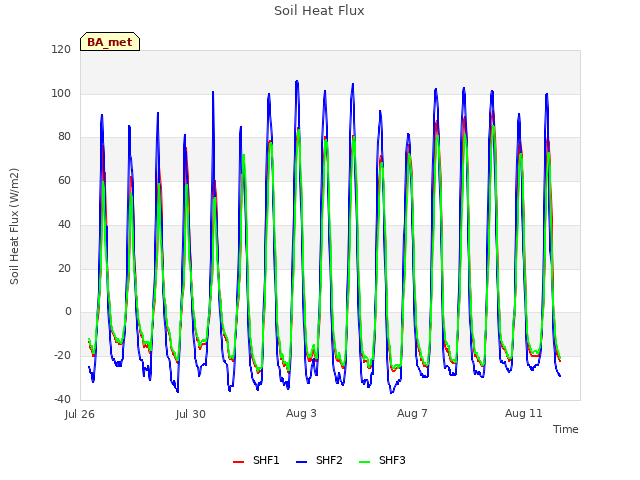Screen dimensions: 640x480
Task: Click the BA_met annotation label
Action: click(x=110, y=42)
